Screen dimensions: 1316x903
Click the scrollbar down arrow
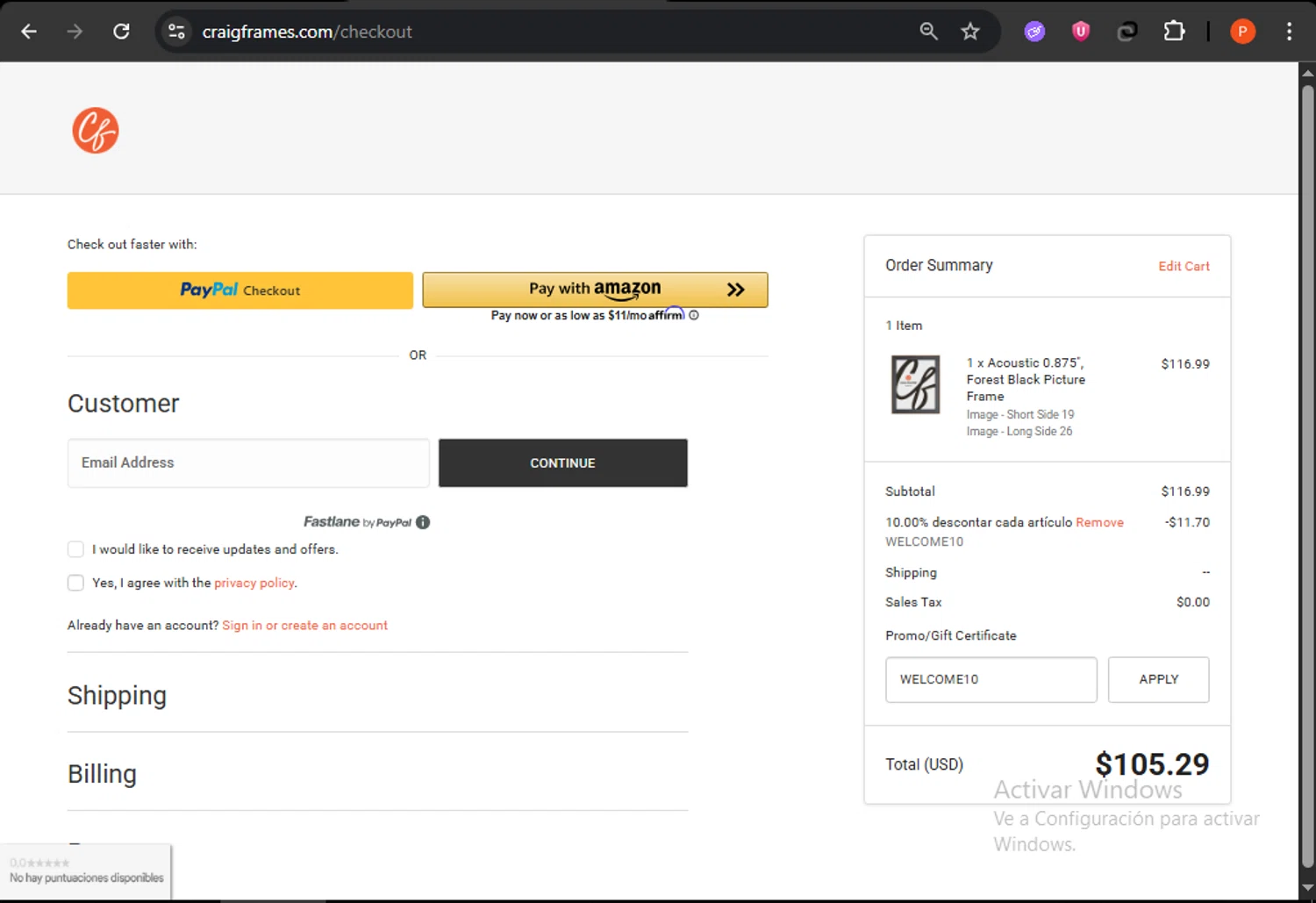pos(1307,888)
